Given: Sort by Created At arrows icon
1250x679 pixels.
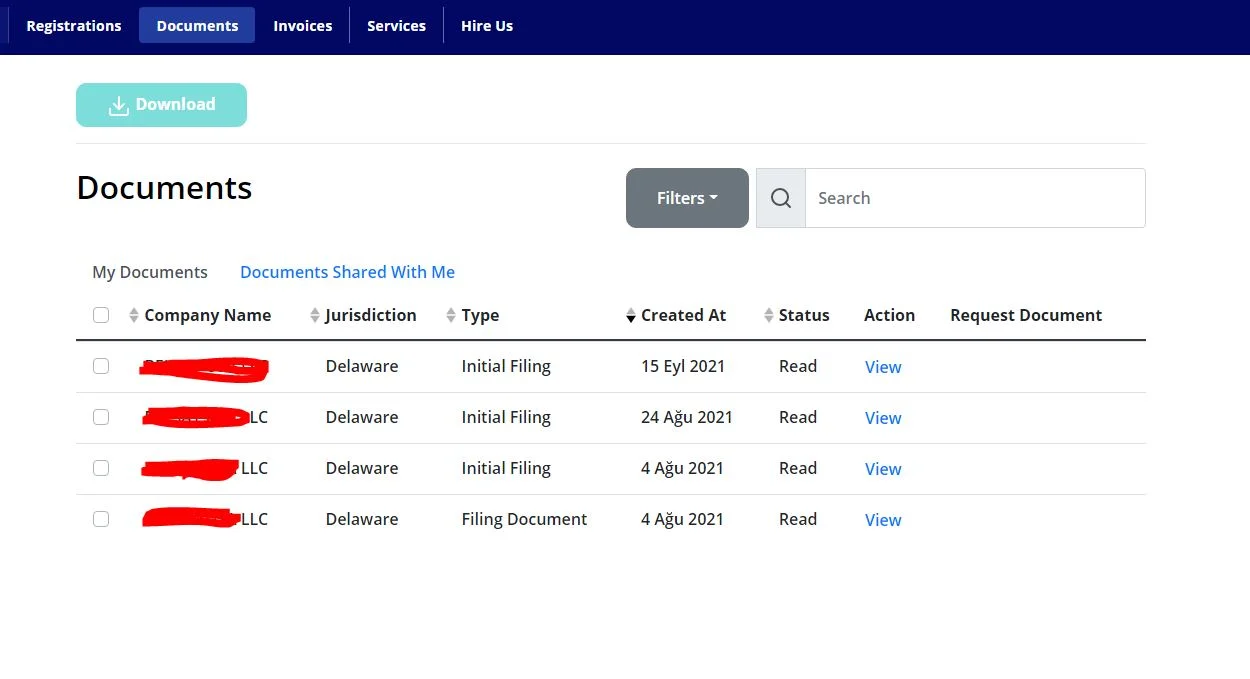Looking at the screenshot, I should [x=631, y=316].
